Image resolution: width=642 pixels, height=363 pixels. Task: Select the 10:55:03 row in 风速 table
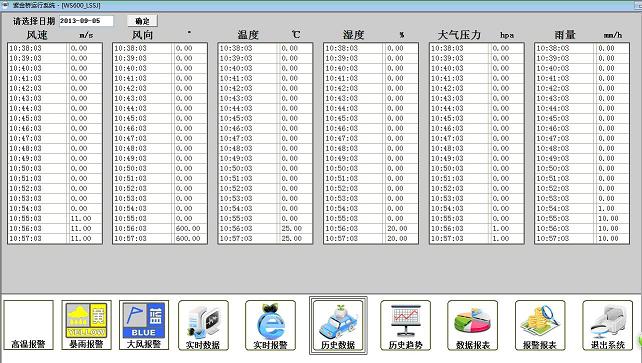55,219
